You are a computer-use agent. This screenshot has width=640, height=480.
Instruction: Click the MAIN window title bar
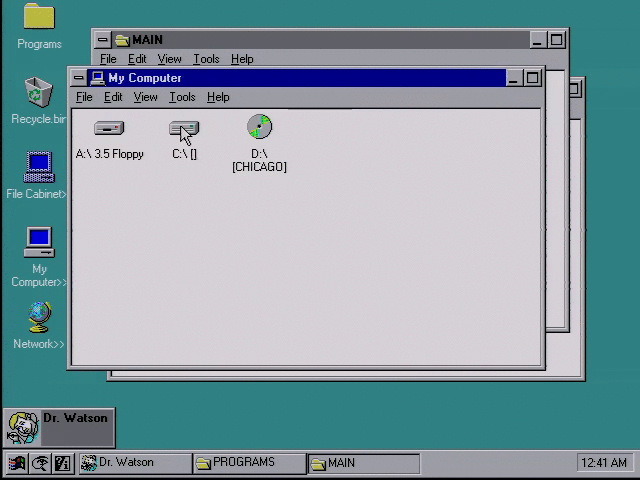(x=320, y=40)
